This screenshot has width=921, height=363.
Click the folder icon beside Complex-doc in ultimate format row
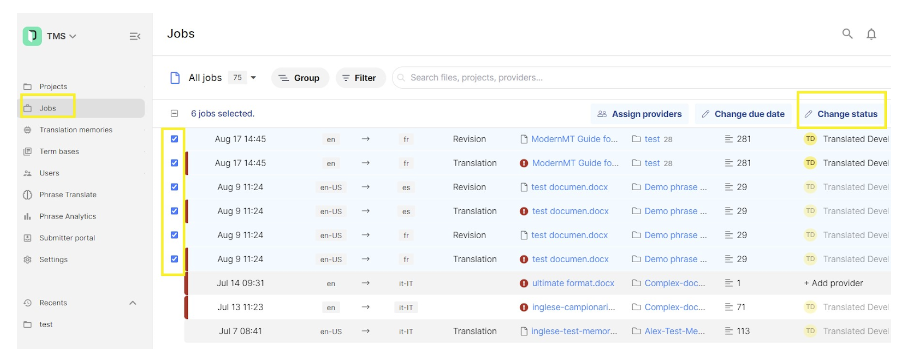[x=636, y=283]
